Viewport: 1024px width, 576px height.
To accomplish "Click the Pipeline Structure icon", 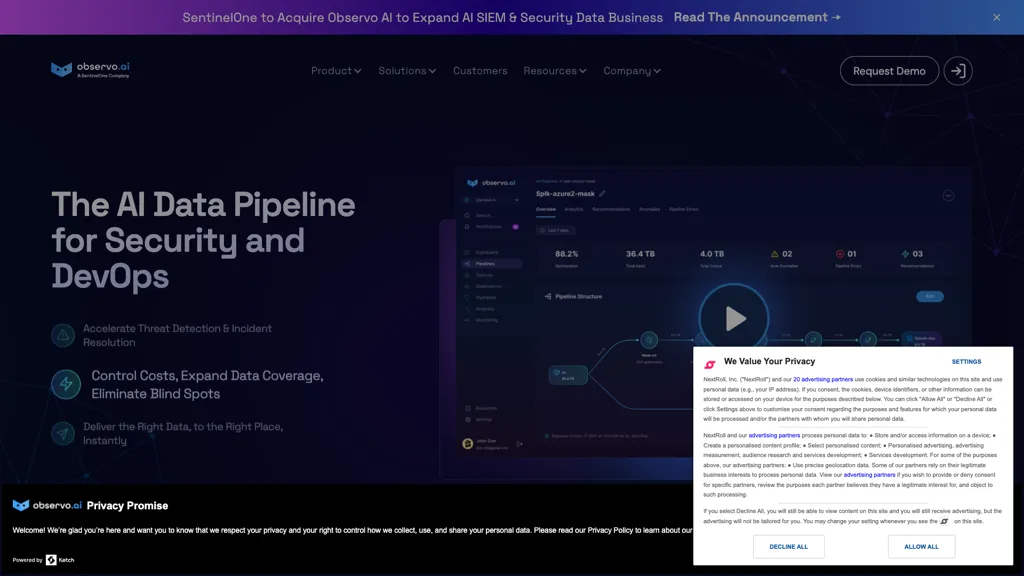I will 548,296.
